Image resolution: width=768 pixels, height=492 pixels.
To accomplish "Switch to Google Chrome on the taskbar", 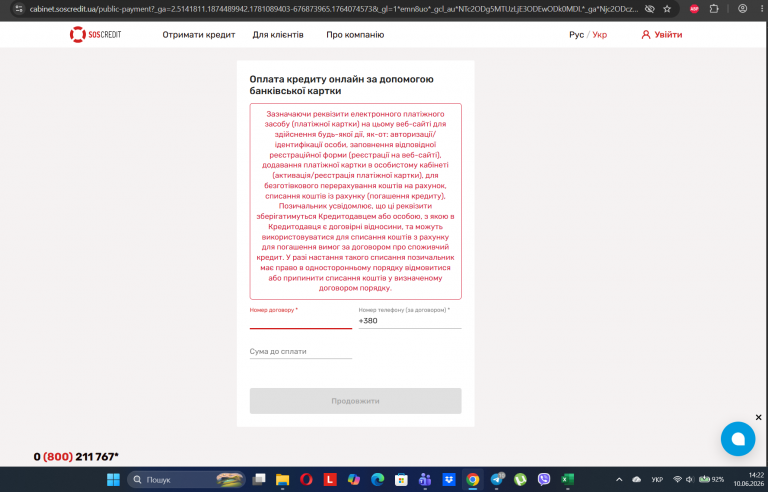I will click(473, 479).
